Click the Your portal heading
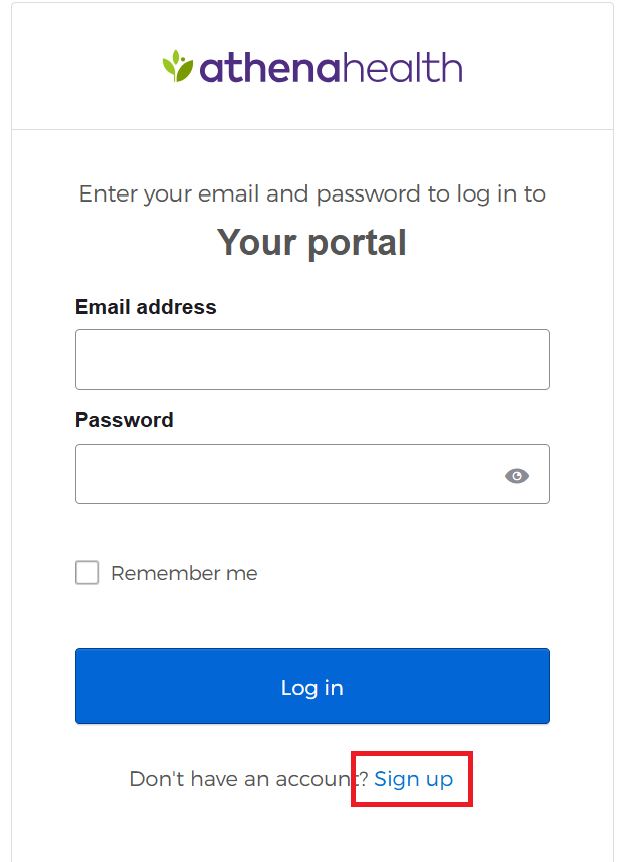This screenshot has height=862, width=630. coord(312,243)
